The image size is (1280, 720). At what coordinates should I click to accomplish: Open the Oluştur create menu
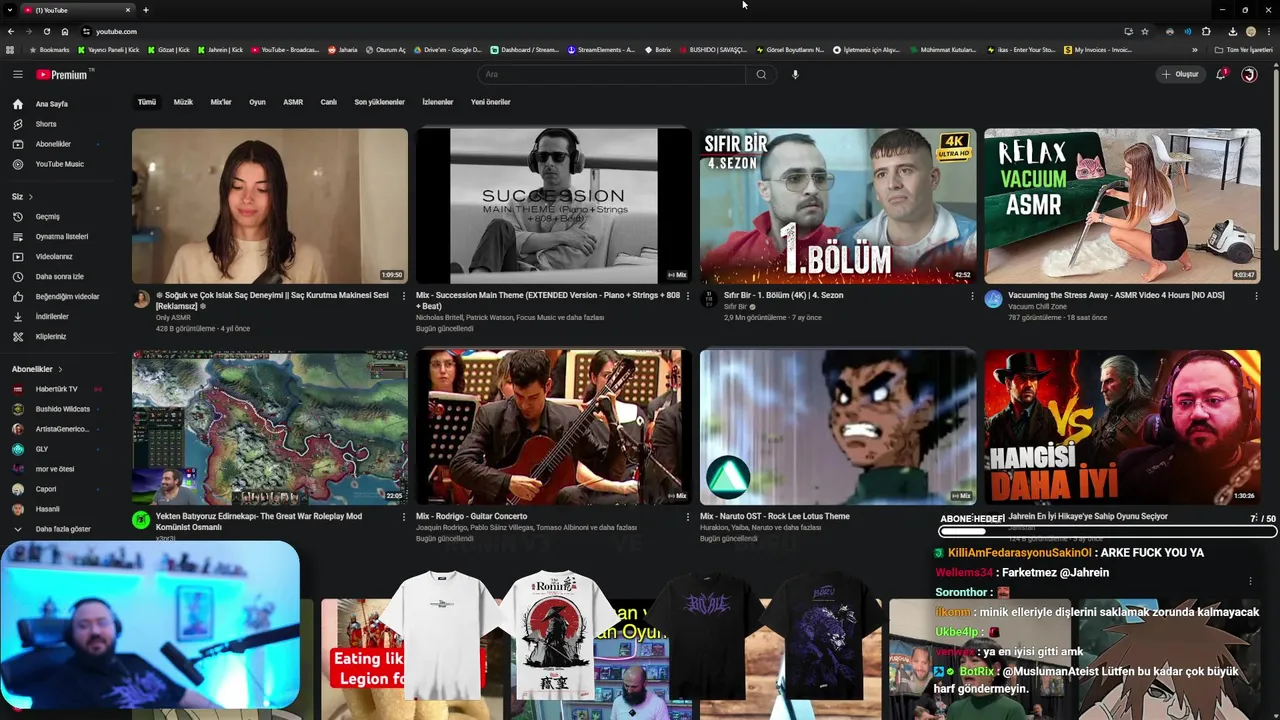[1180, 74]
